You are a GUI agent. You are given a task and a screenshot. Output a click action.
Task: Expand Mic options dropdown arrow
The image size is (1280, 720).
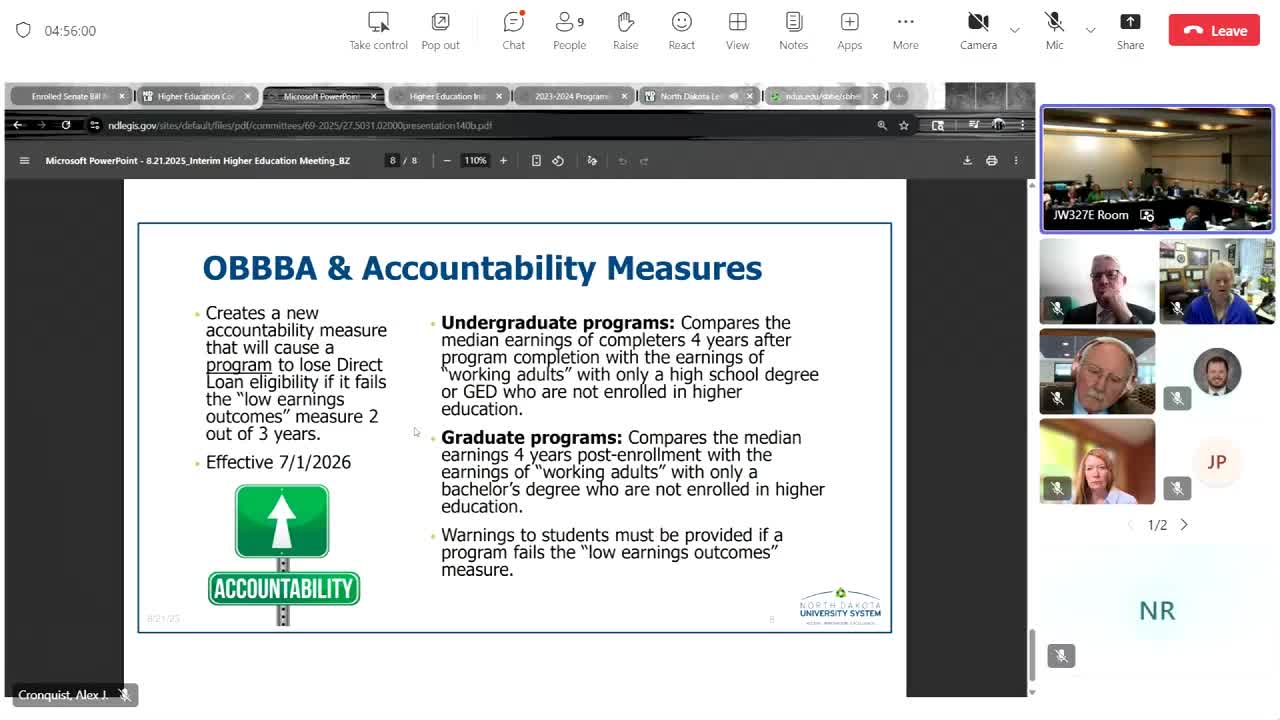point(1090,31)
